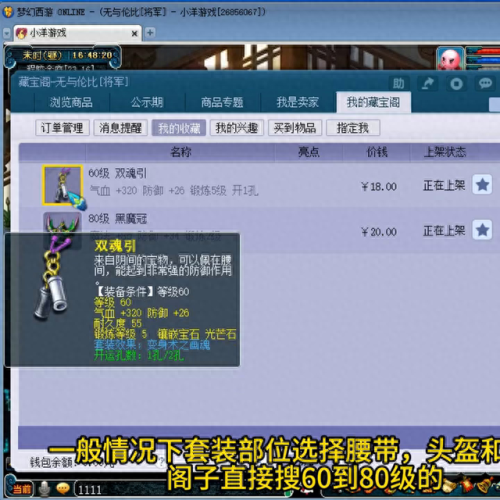Click the 上架状态 column header

[x=445, y=152]
